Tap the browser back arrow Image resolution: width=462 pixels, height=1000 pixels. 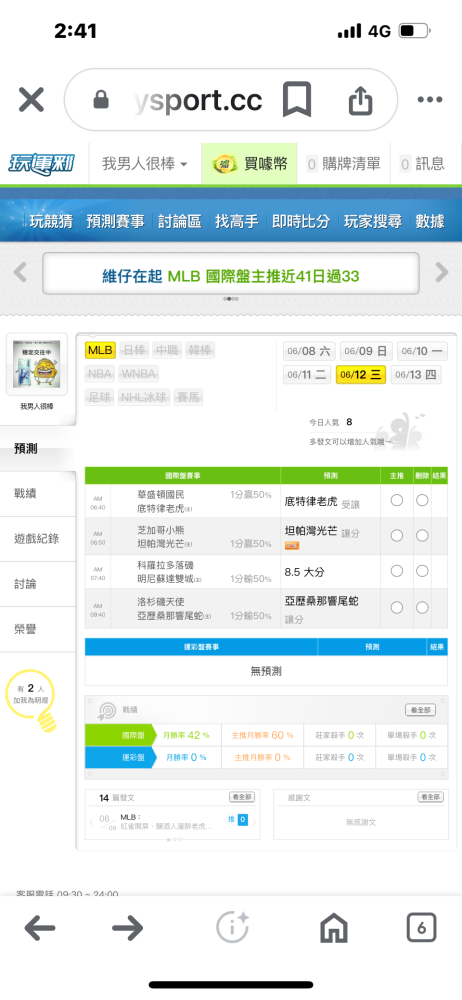(x=40, y=928)
